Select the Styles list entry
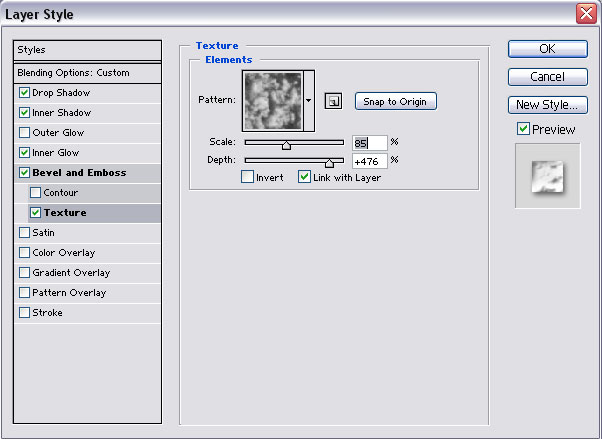602x439 pixels. point(88,50)
